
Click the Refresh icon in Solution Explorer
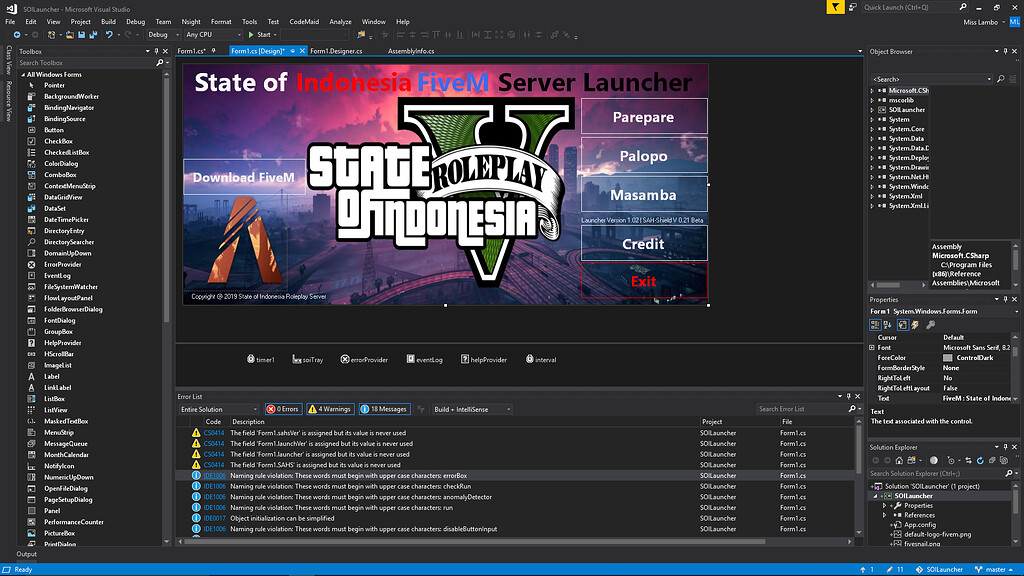[980, 460]
